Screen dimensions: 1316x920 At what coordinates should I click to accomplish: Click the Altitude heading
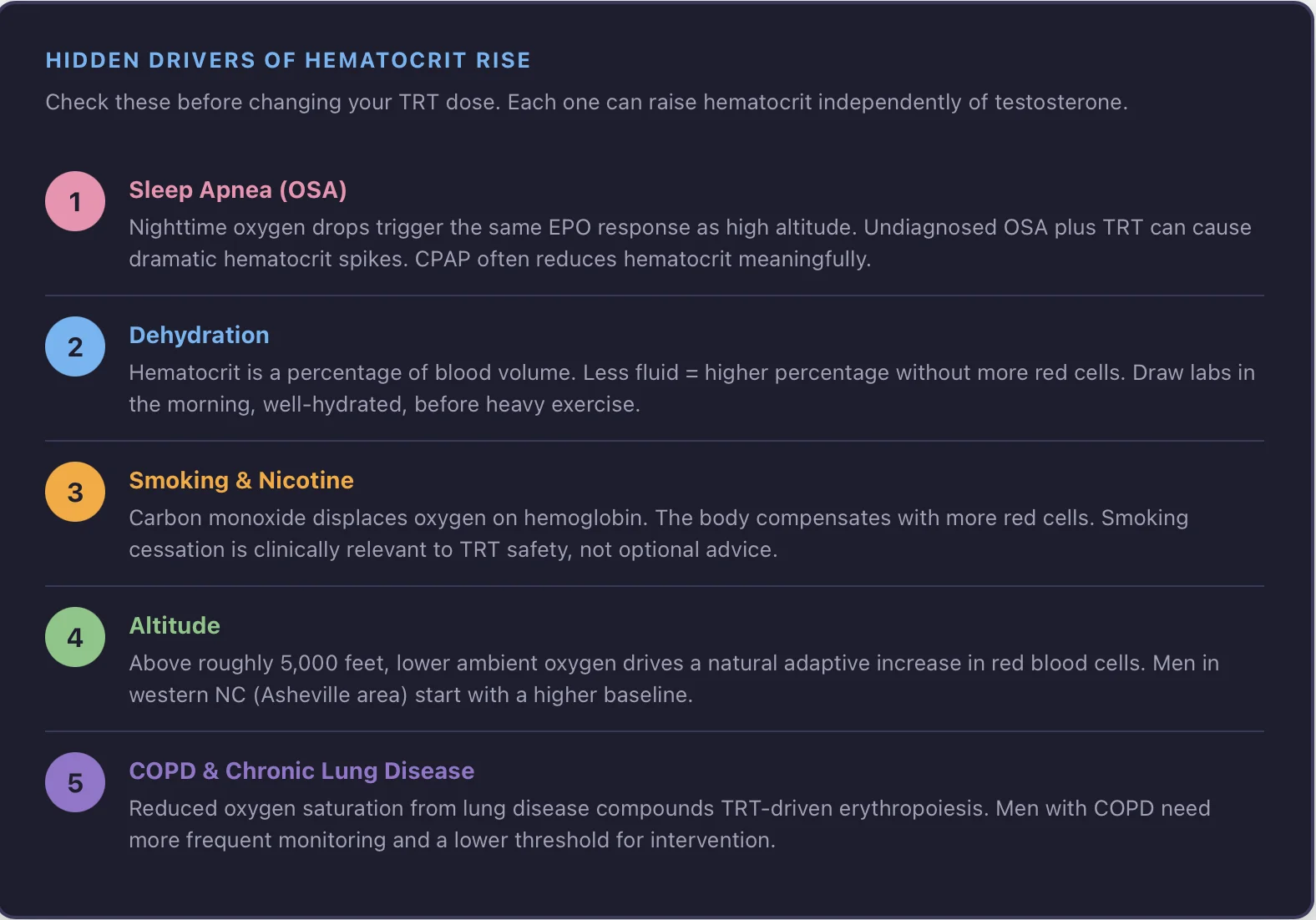175,626
